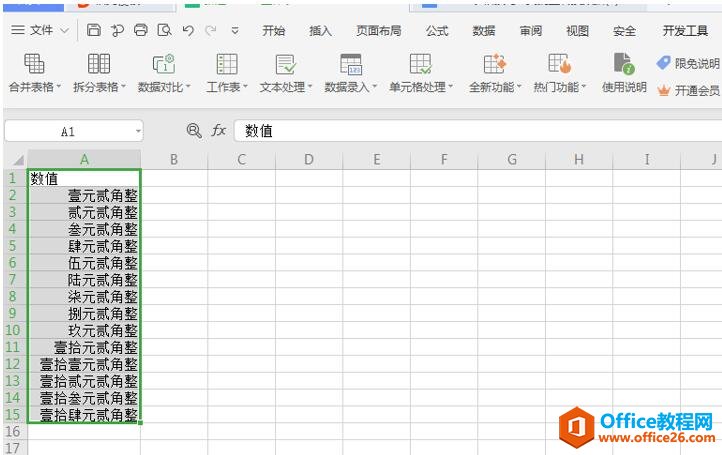Click the 拆分表格 icon

pos(99,64)
